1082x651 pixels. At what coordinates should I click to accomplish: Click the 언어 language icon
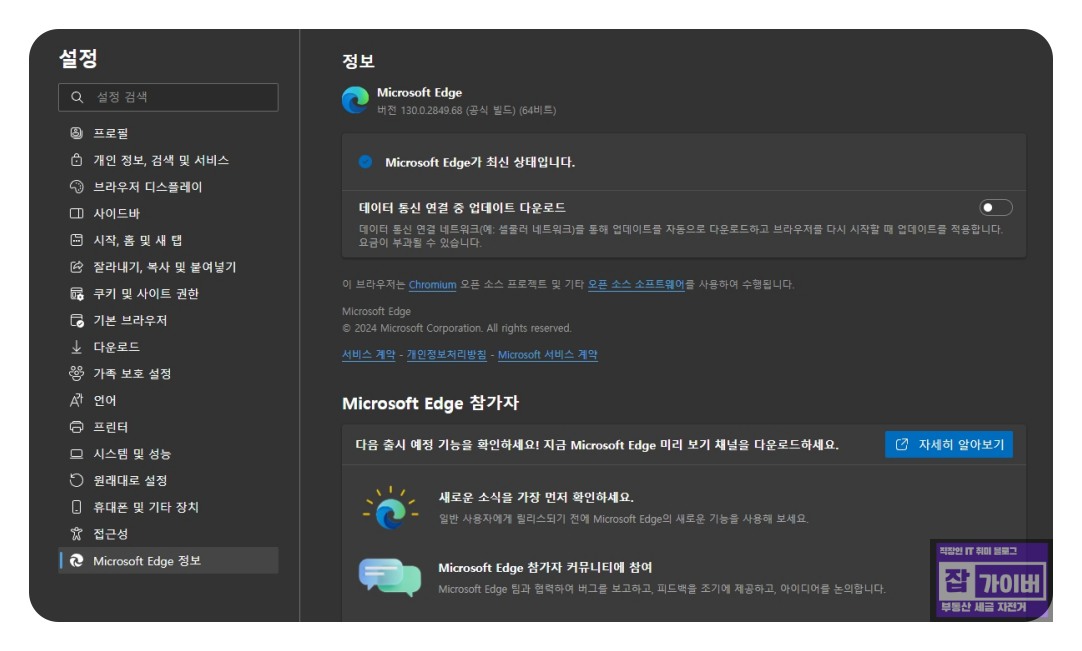(x=77, y=400)
